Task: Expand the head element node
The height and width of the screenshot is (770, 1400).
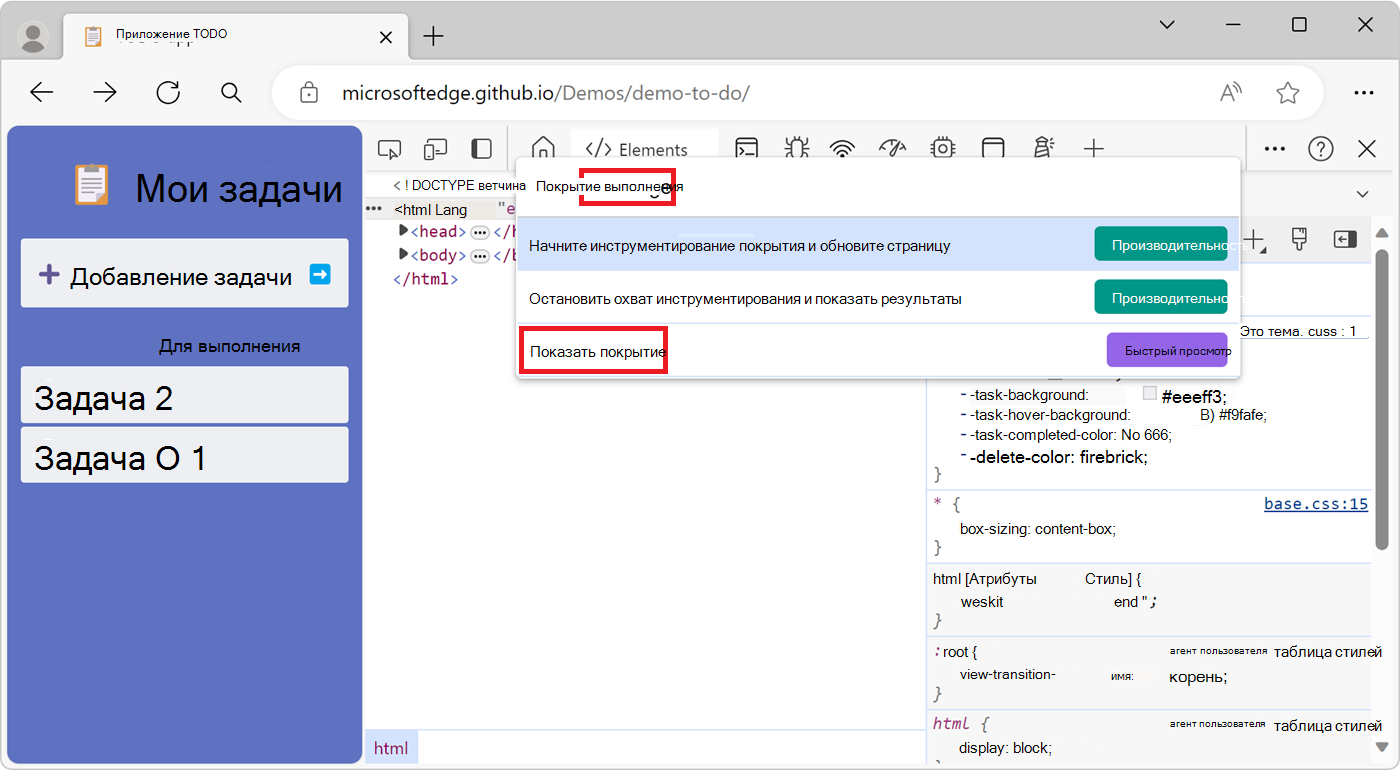Action: (x=404, y=231)
